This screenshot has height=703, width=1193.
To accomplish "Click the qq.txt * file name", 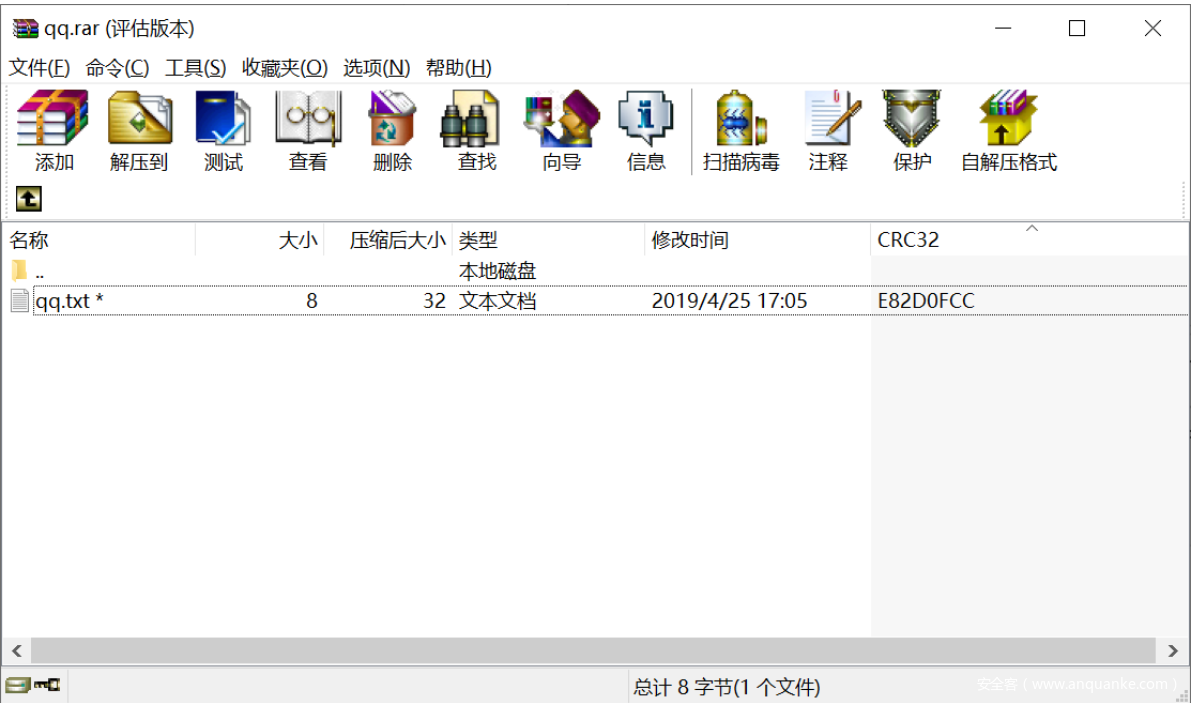I will (69, 301).
